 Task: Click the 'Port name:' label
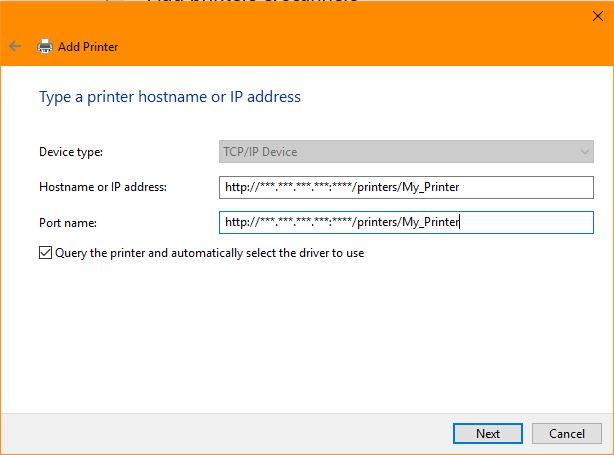66,222
